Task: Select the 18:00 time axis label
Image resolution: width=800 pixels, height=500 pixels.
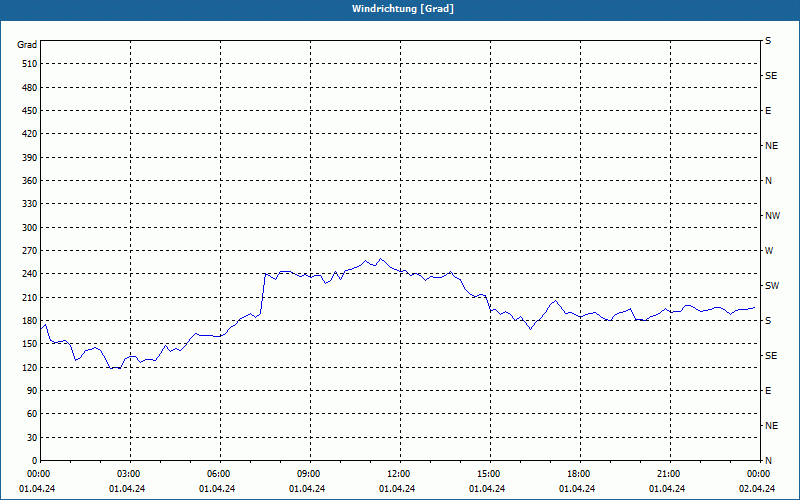Action: (x=580, y=474)
